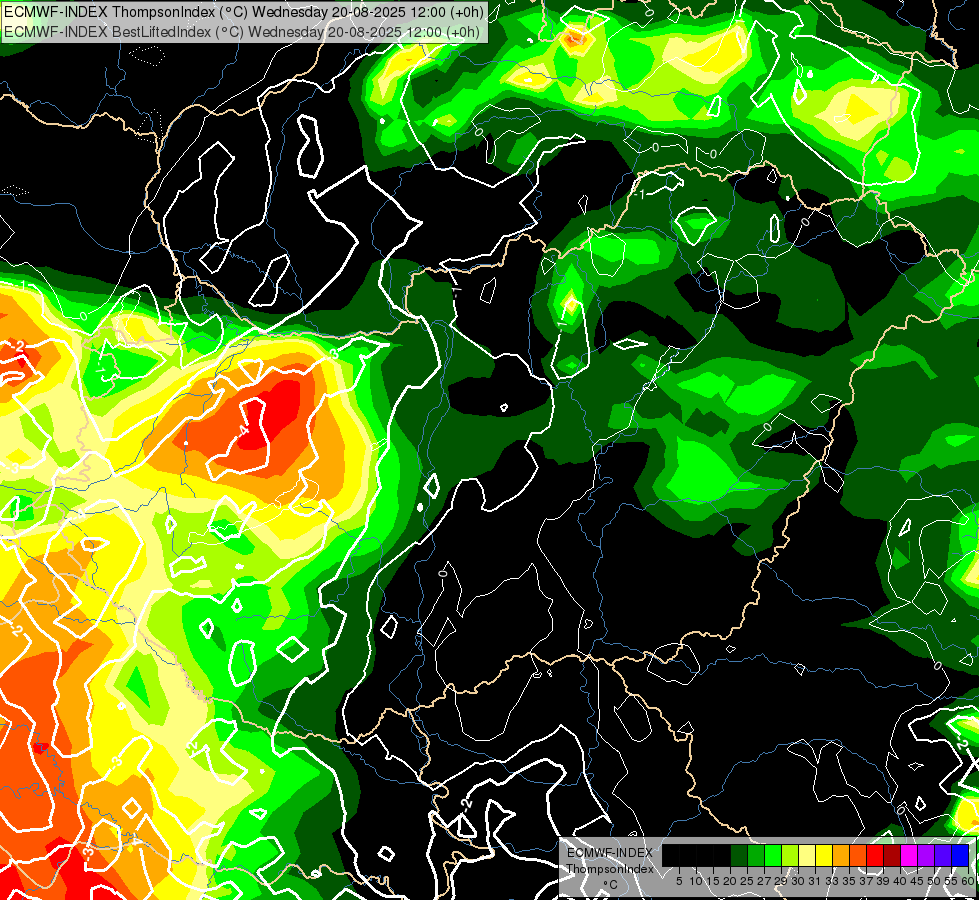Select the purple 45–50 legend swatch

coord(926,855)
